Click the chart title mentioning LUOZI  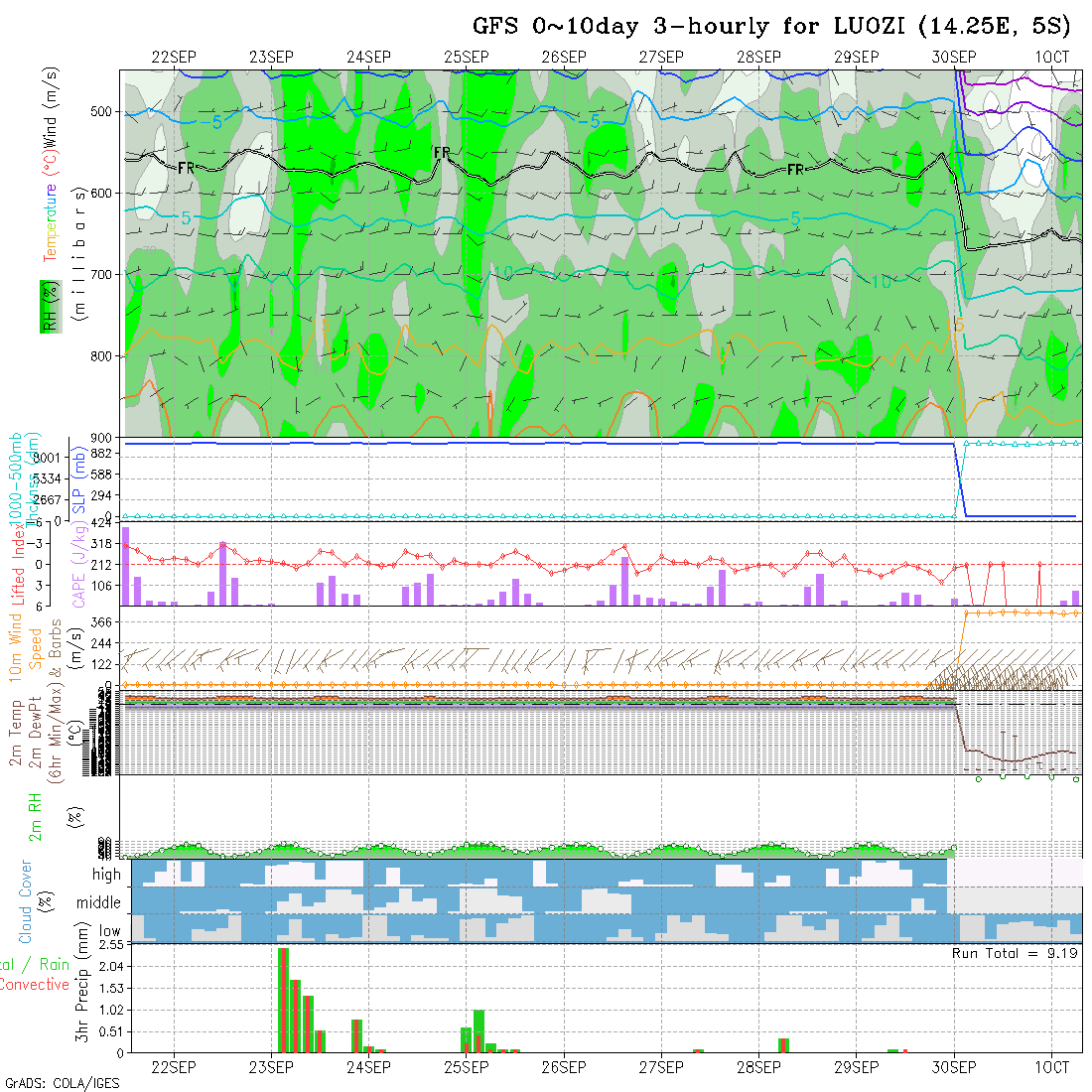pyautogui.click(x=770, y=26)
